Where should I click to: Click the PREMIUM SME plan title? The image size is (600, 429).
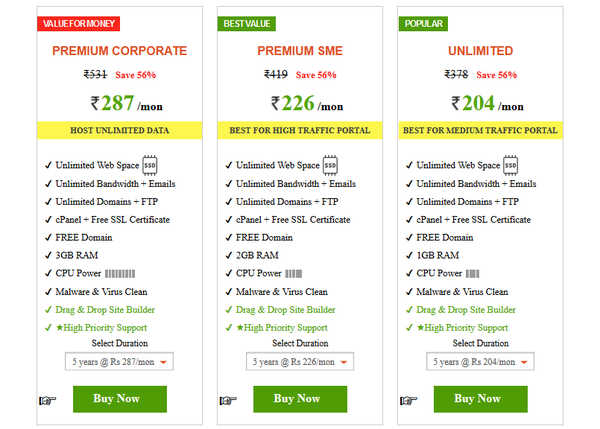tap(300, 51)
